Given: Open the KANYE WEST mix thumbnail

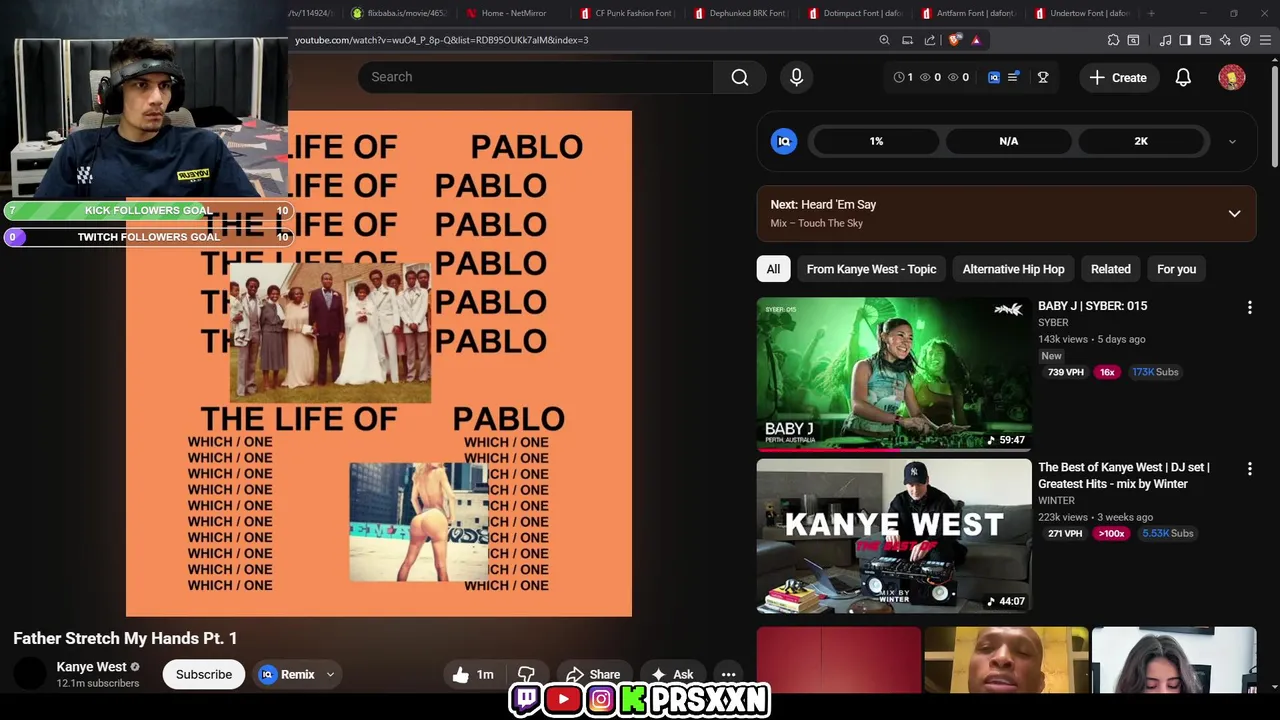Looking at the screenshot, I should coord(894,535).
